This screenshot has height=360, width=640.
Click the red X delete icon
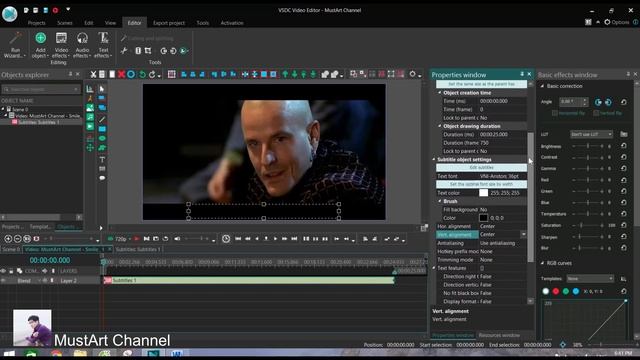(121, 74)
